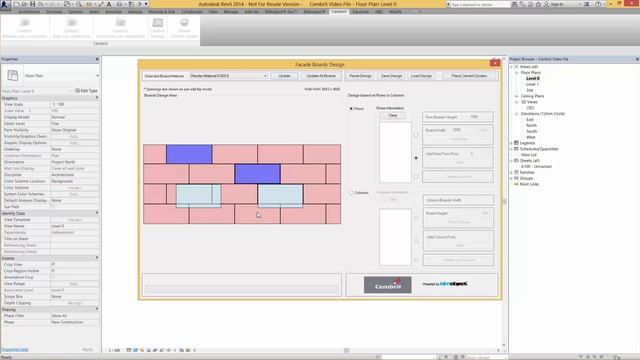Click the second-row blue board panel
This screenshot has height=360, width=640.
tap(258, 173)
